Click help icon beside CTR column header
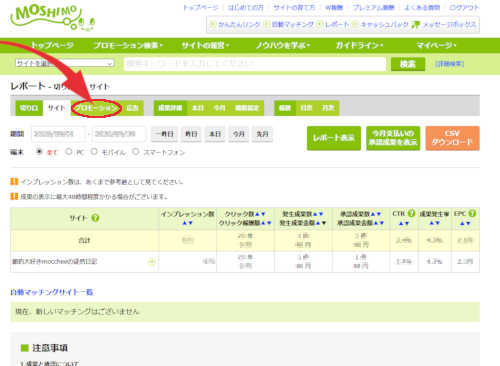 click(x=411, y=213)
